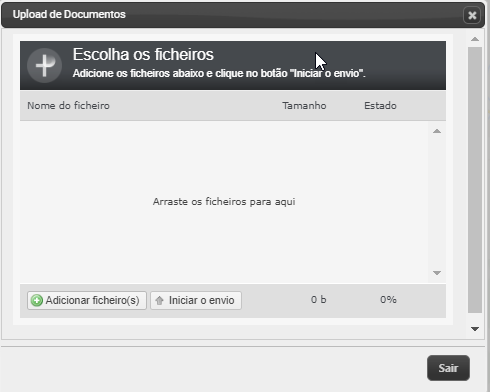Click the 0 b total size label

[319, 300]
